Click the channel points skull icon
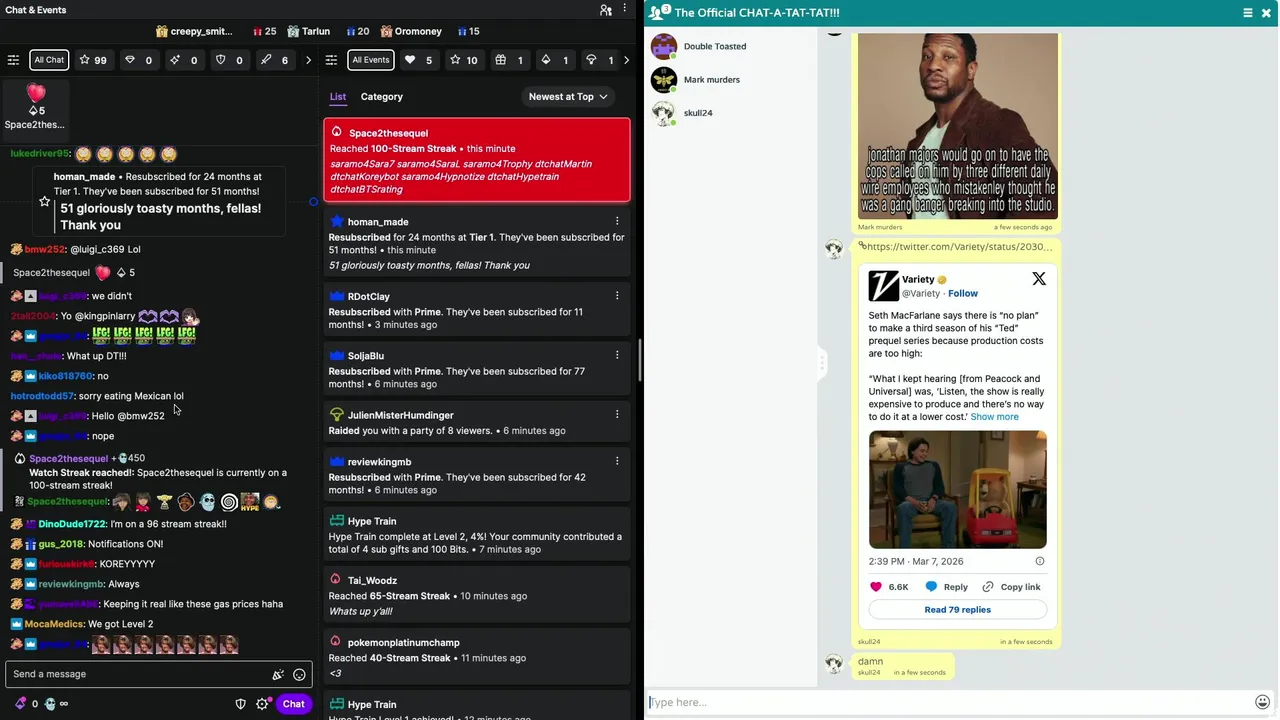The width and height of the screenshot is (1280, 720). (50, 704)
